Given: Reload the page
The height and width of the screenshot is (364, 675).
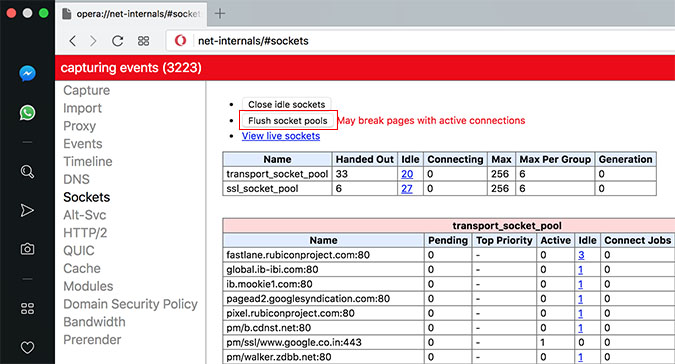Looking at the screenshot, I should click(118, 41).
